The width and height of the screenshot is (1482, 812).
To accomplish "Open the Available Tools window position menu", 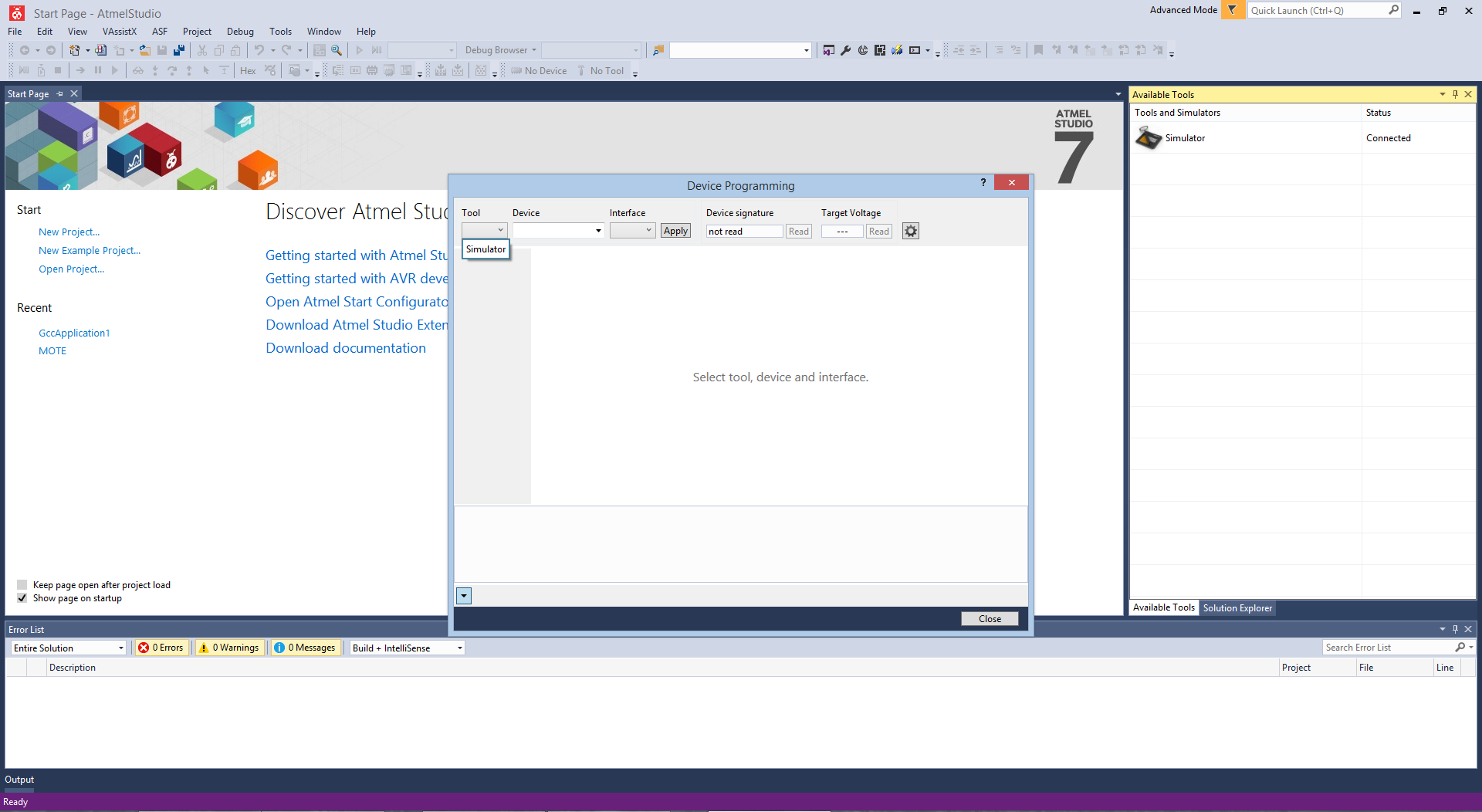I will click(1442, 94).
